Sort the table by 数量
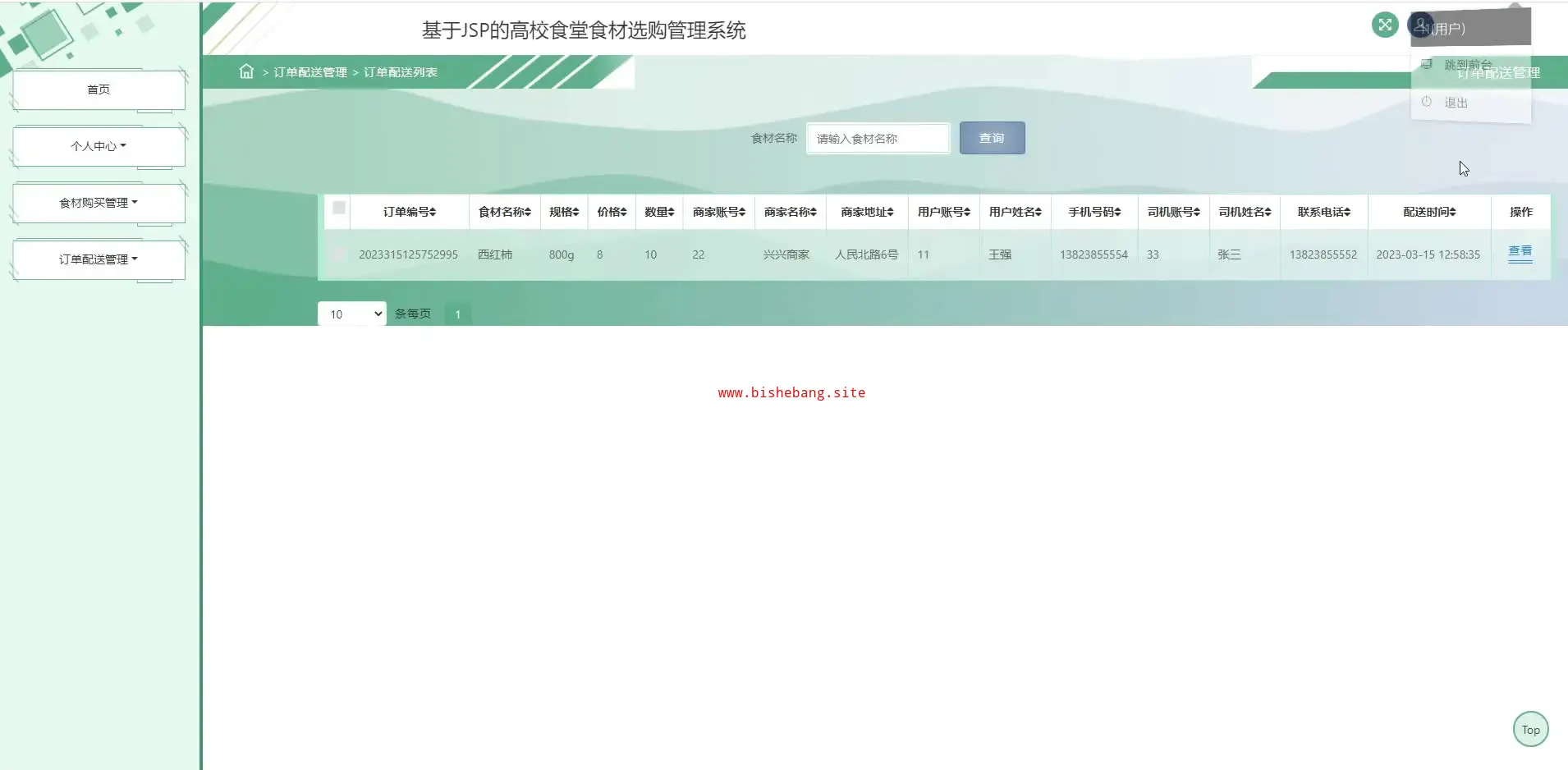 point(659,212)
